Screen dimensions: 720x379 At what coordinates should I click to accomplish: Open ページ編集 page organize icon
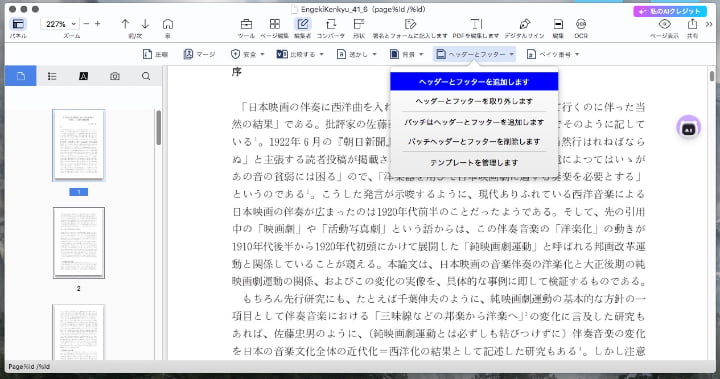[x=275, y=24]
